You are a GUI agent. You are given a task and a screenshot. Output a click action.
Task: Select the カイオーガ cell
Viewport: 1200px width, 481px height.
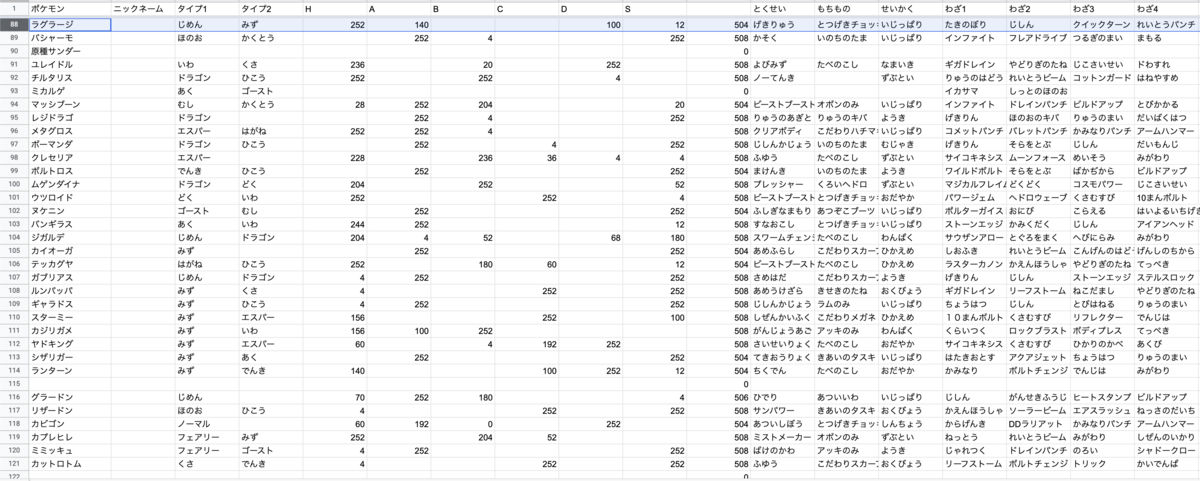69,253
